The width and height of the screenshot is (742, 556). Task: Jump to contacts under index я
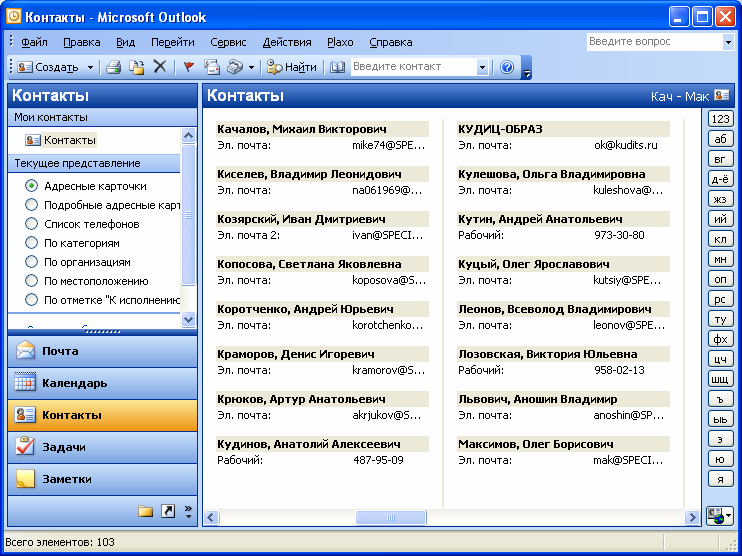720,478
